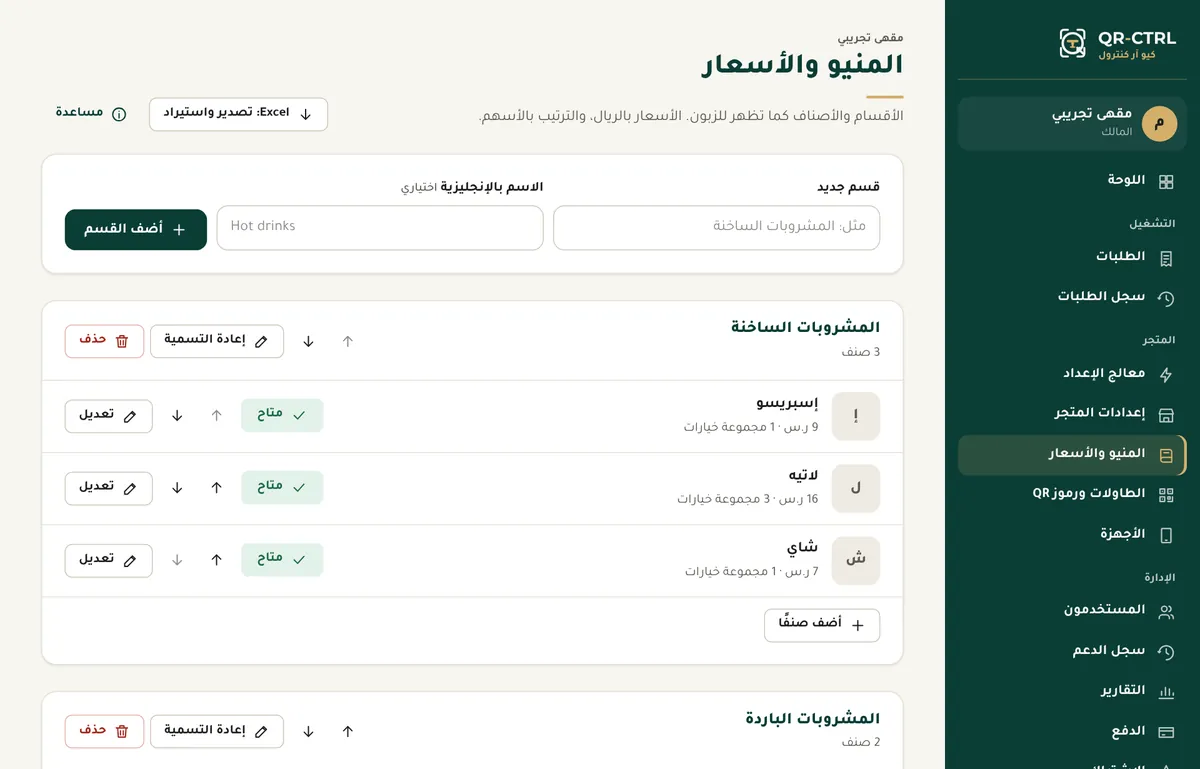This screenshot has width=1200, height=769.
Task: Move المشروبات الساخنة section up
Action: (x=348, y=341)
